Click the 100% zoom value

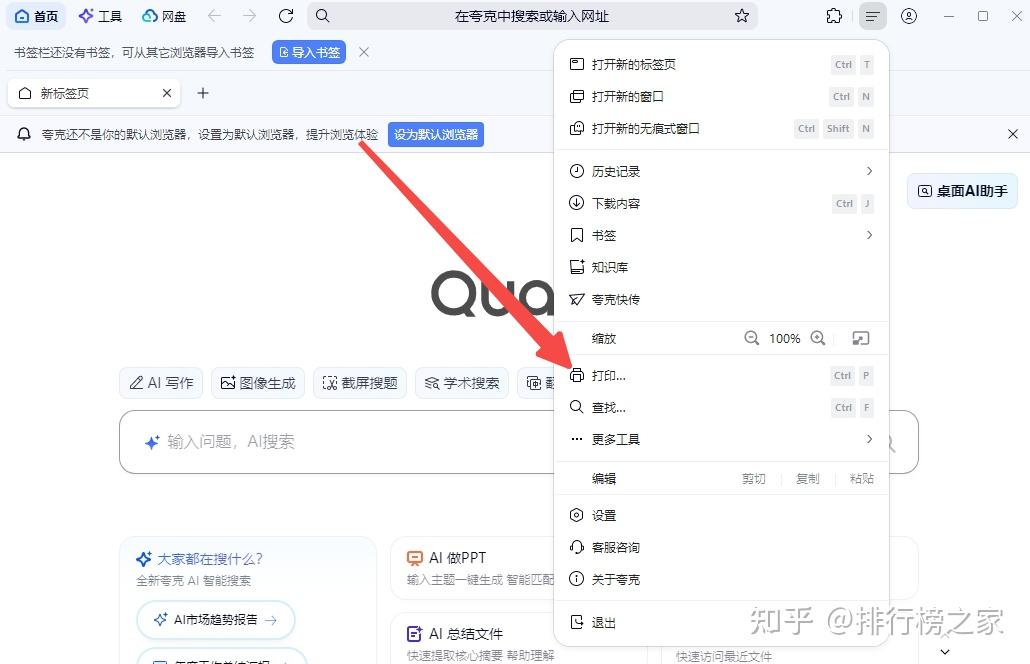(x=784, y=339)
